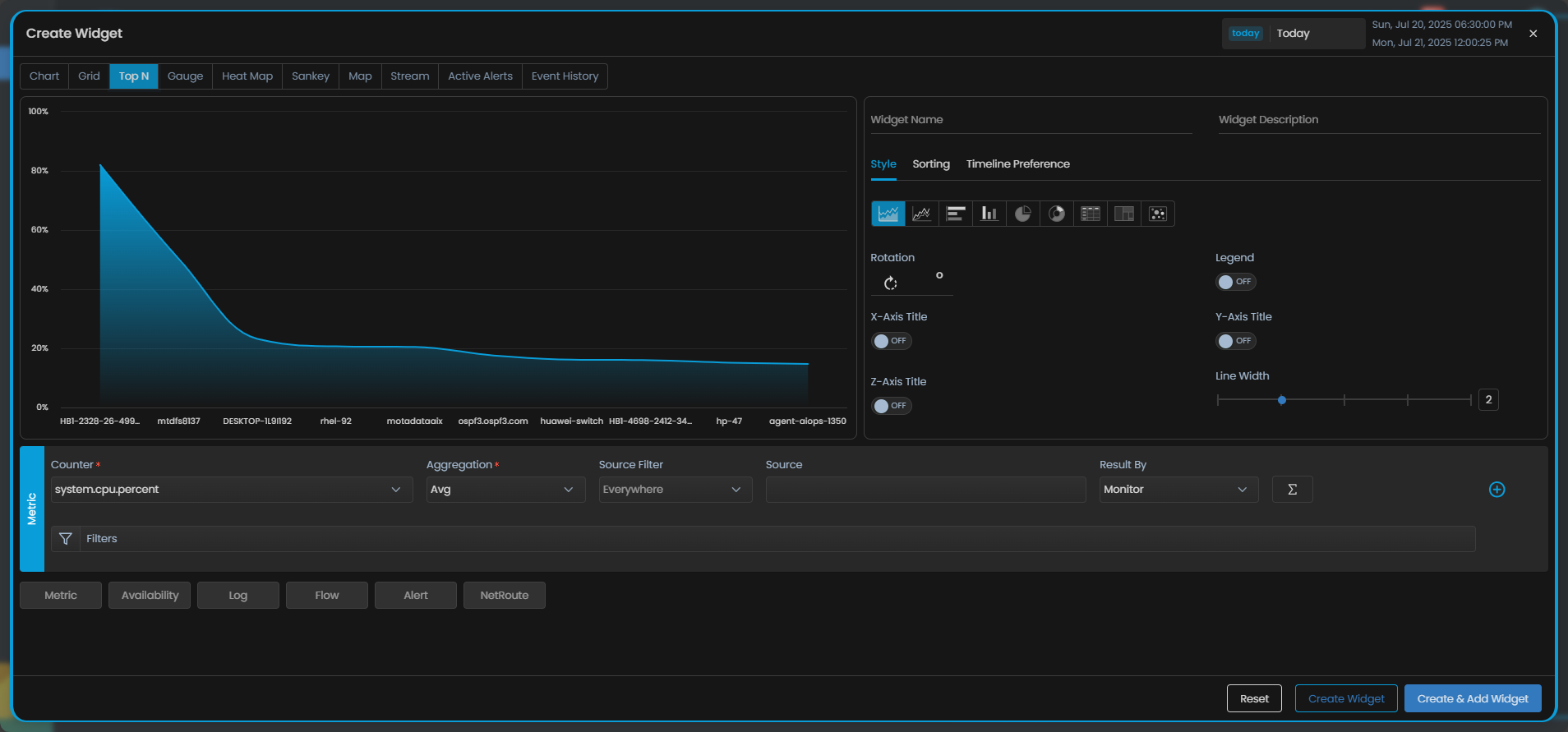
Task: Choose the bubble chart style icon
Action: (1158, 214)
